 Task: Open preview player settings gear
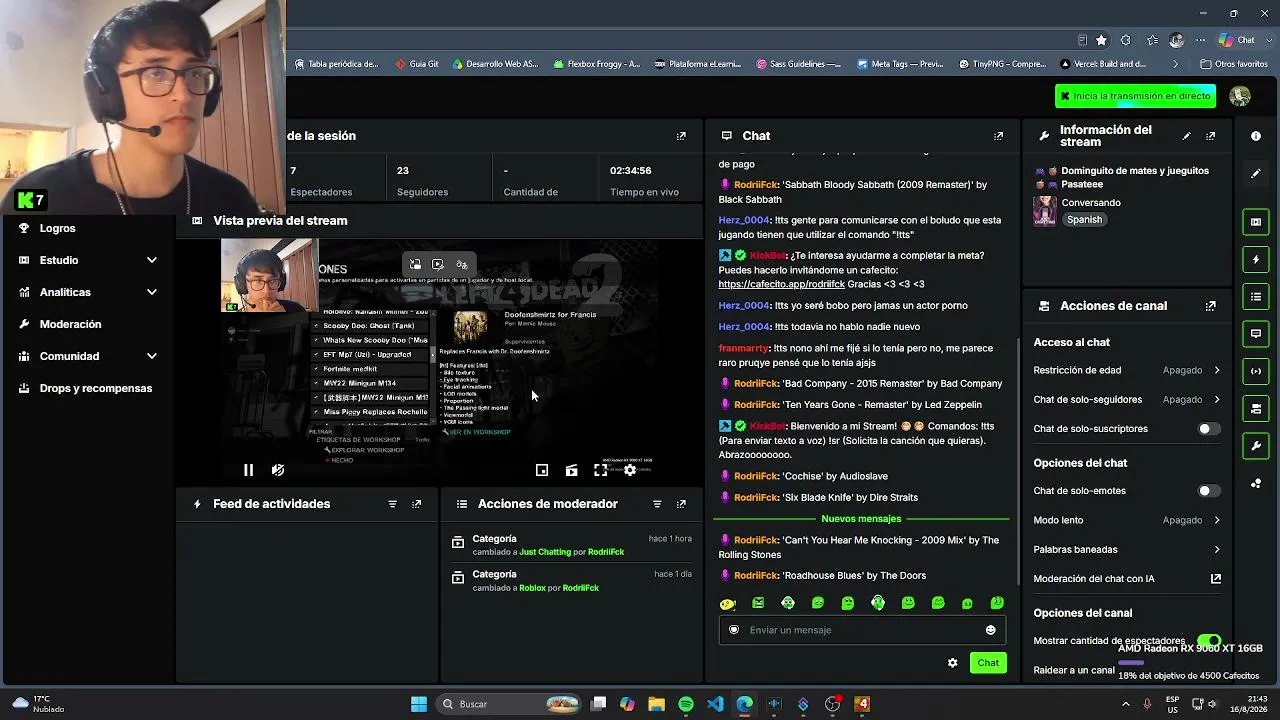(630, 470)
